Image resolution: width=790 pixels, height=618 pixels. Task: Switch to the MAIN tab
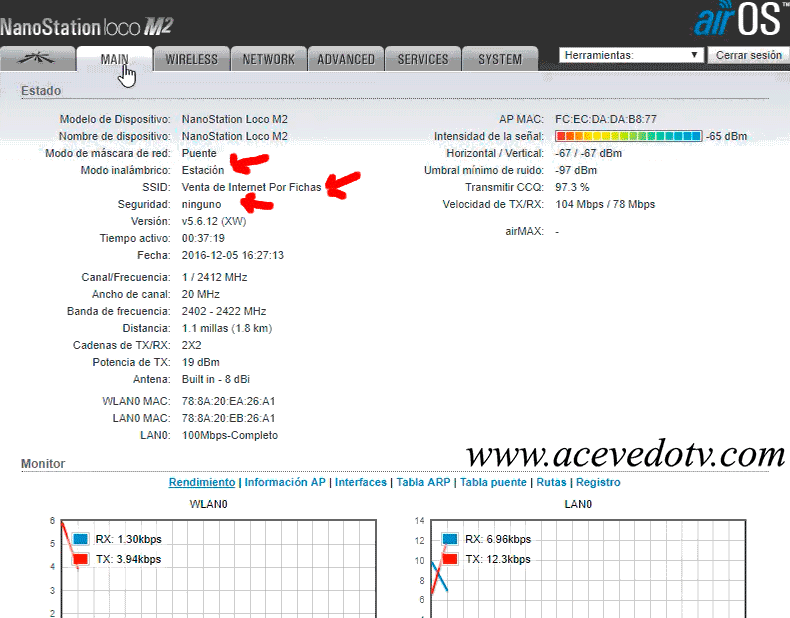tap(114, 59)
